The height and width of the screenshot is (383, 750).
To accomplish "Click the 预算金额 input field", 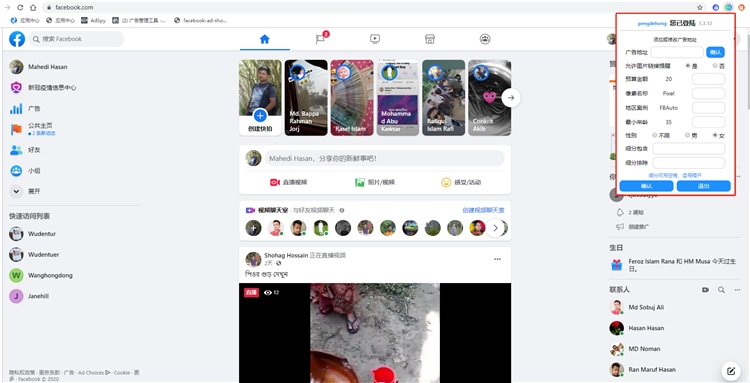I will pyautogui.click(x=709, y=79).
